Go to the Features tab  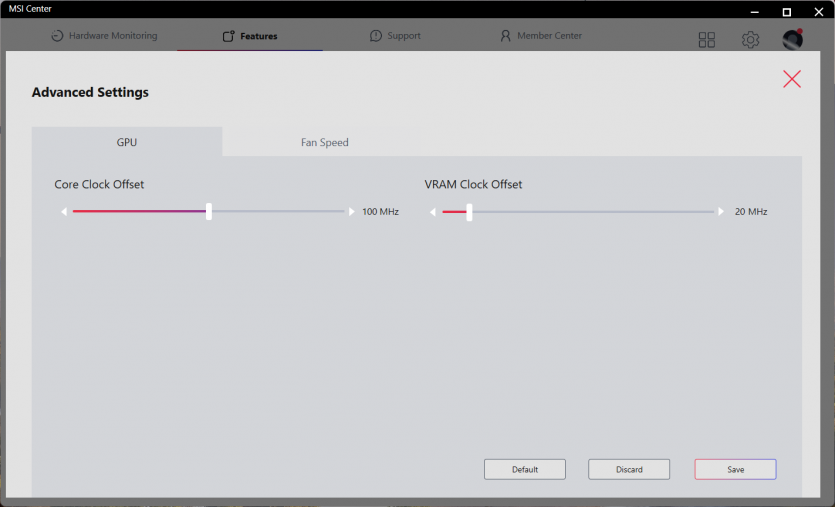(x=250, y=36)
